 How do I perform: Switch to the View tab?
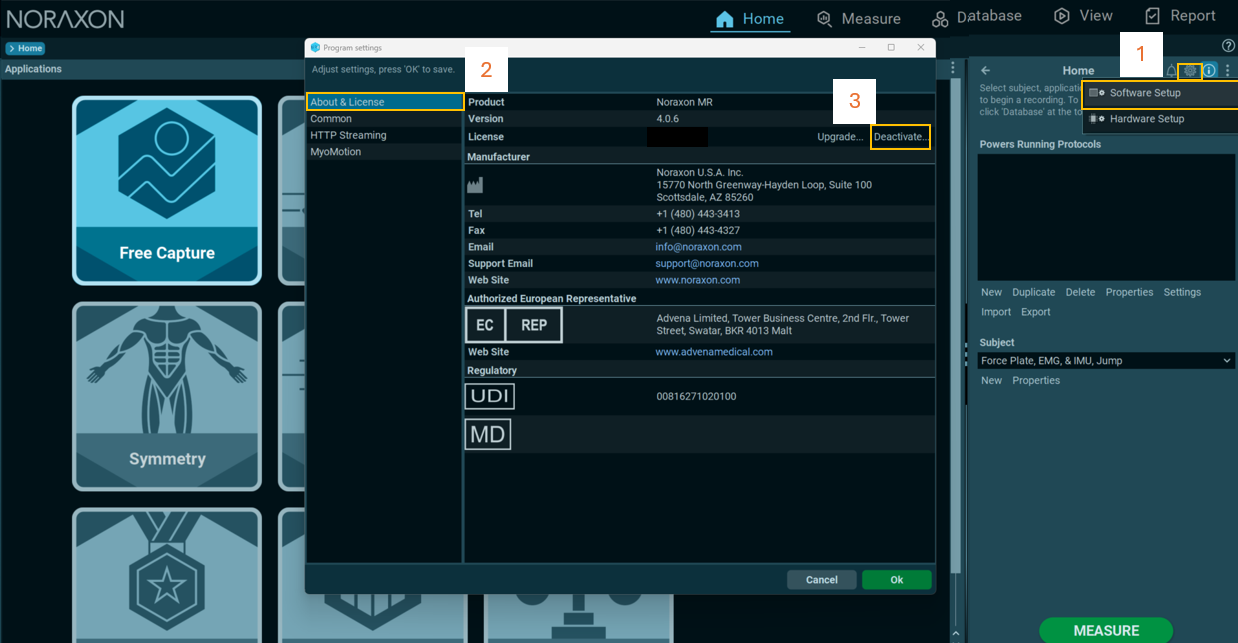coord(1083,16)
